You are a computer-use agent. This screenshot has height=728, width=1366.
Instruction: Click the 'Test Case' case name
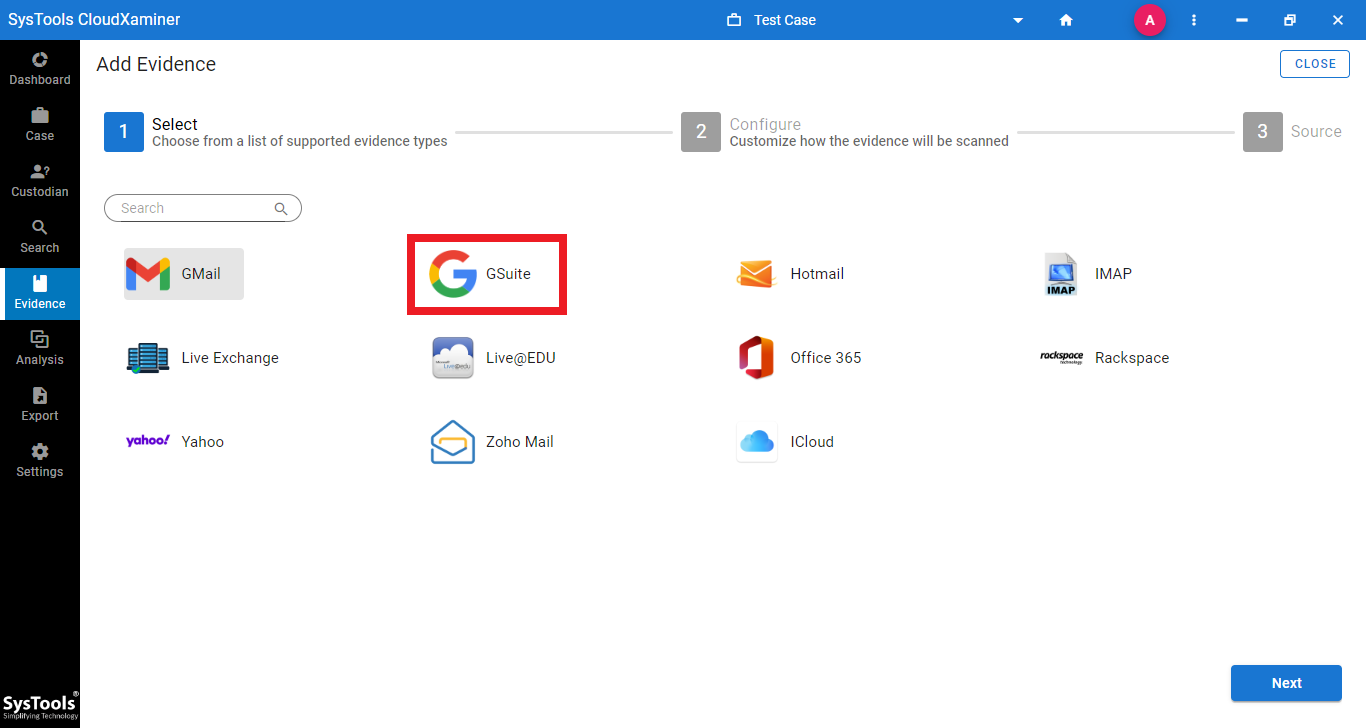pyautogui.click(x=785, y=20)
